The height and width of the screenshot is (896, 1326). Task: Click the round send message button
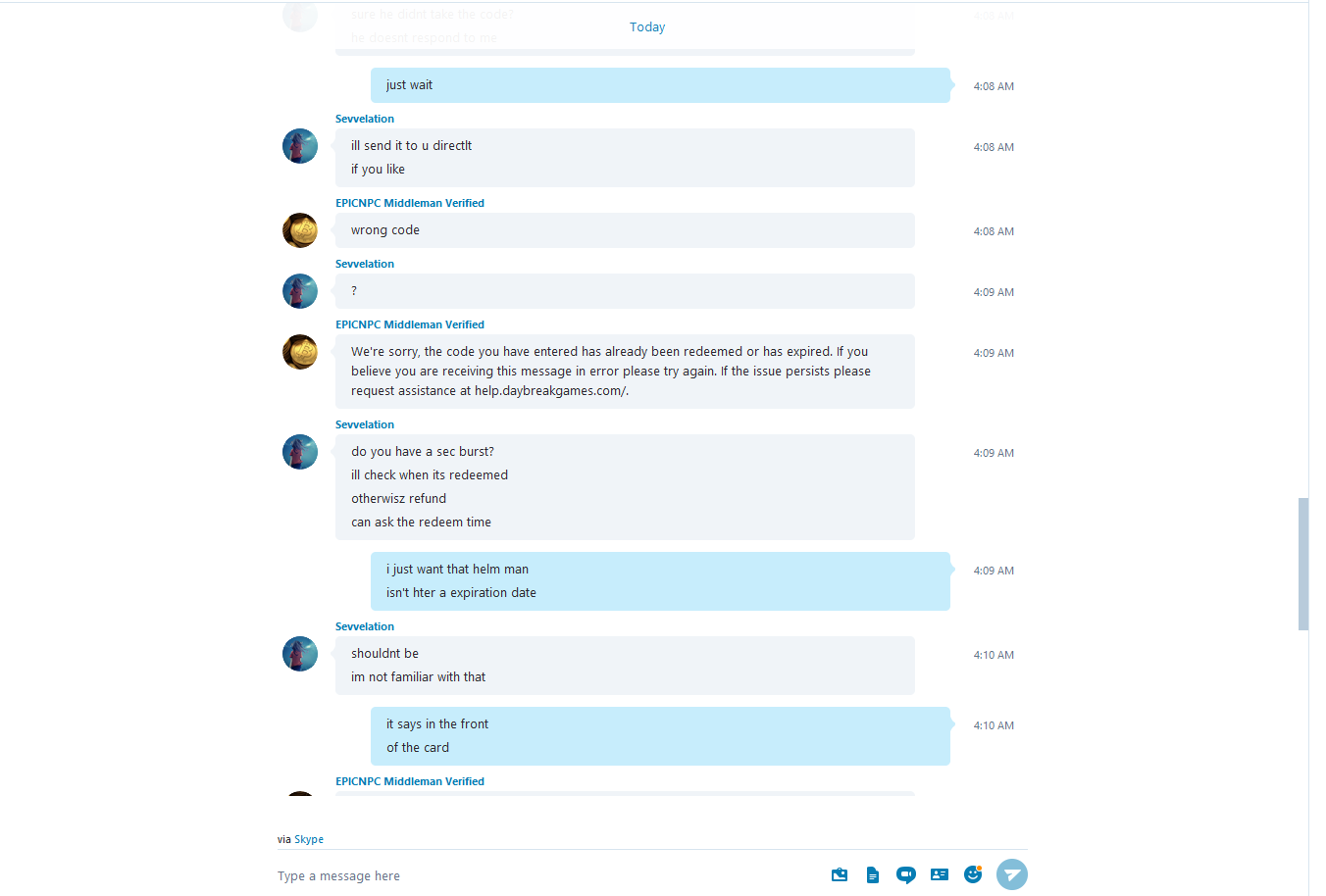(1012, 874)
